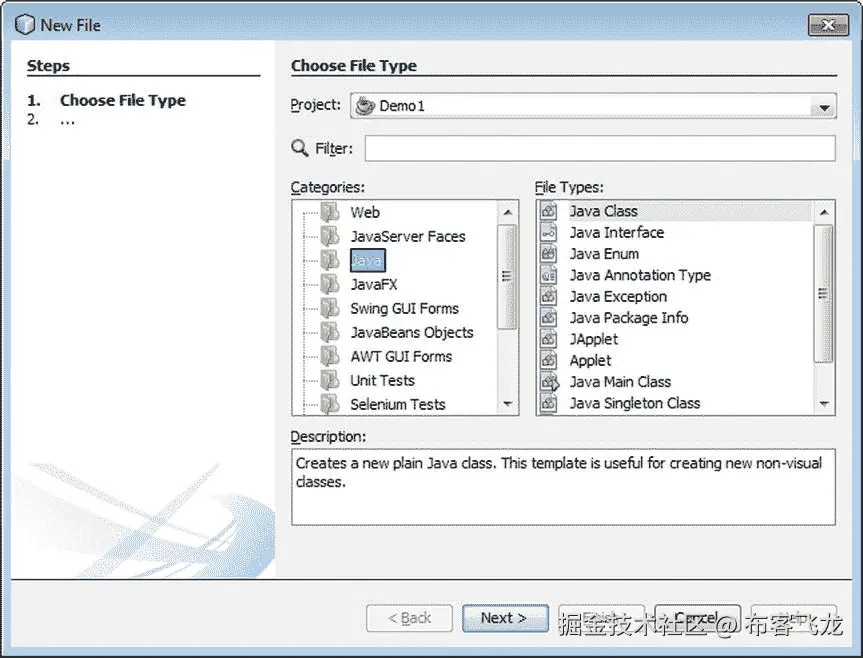The image size is (863, 658).
Task: Click the Categories list scroll up arrow
Action: [507, 212]
